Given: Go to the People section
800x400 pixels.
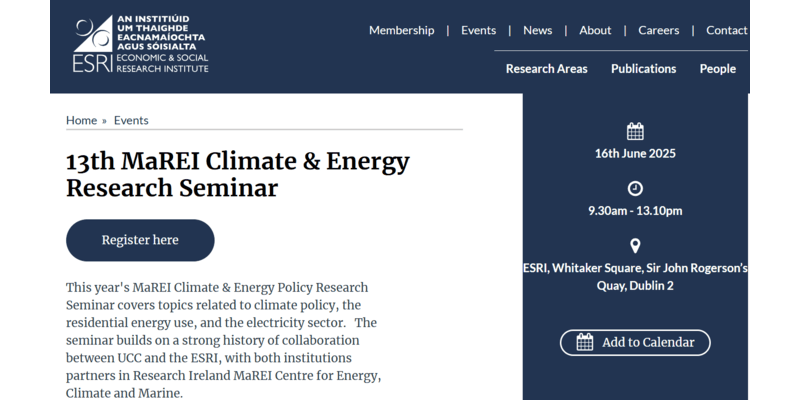Looking at the screenshot, I should pos(717,69).
